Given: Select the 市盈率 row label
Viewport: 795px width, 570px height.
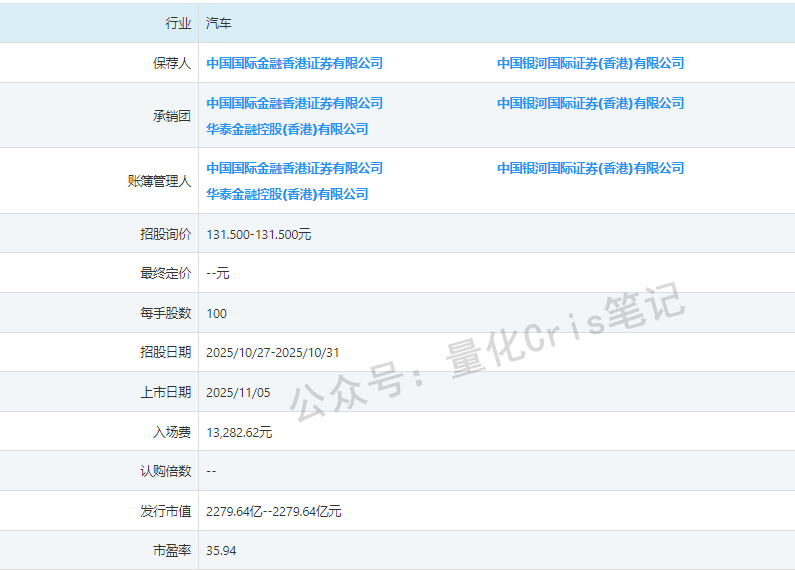Looking at the screenshot, I should [x=172, y=551].
